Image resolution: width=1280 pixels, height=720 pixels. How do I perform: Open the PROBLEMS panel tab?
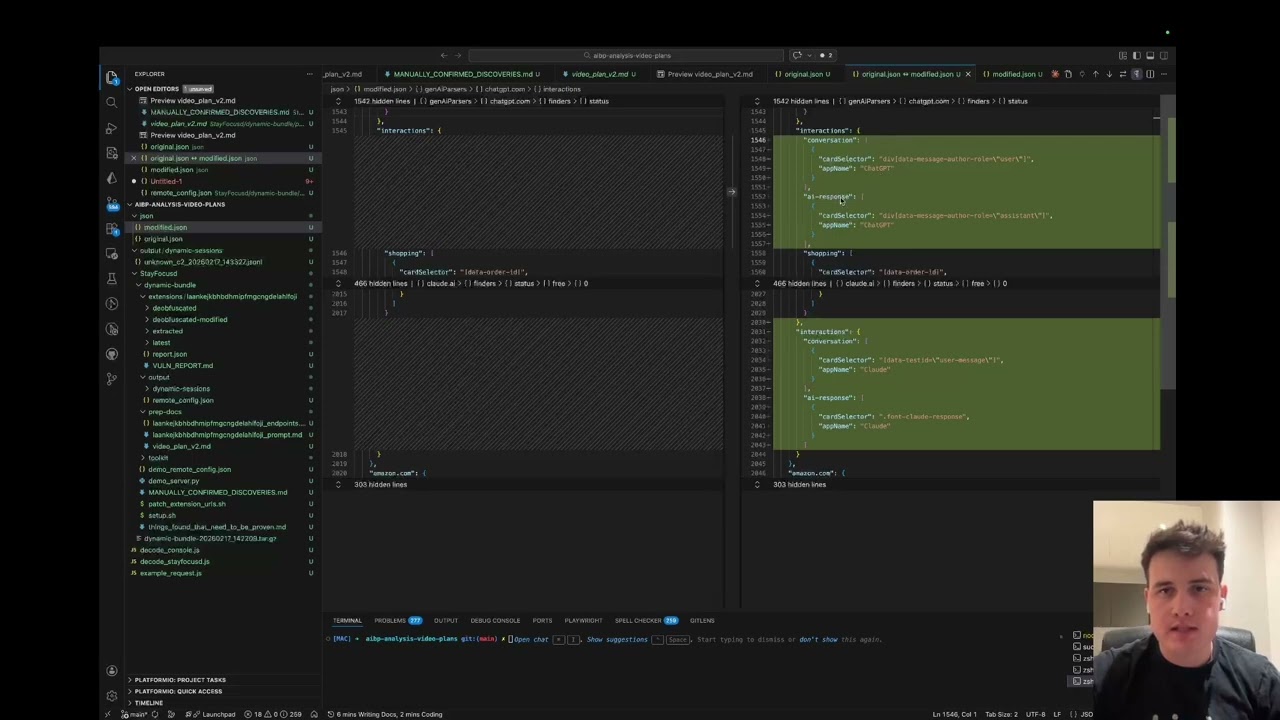point(397,620)
